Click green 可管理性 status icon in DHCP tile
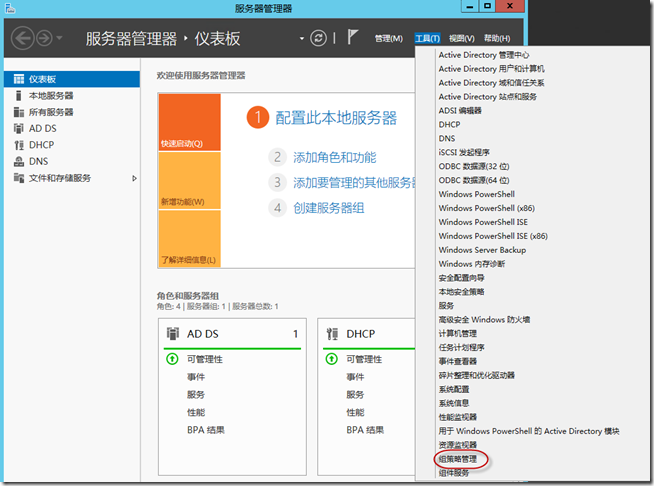 tap(332, 359)
